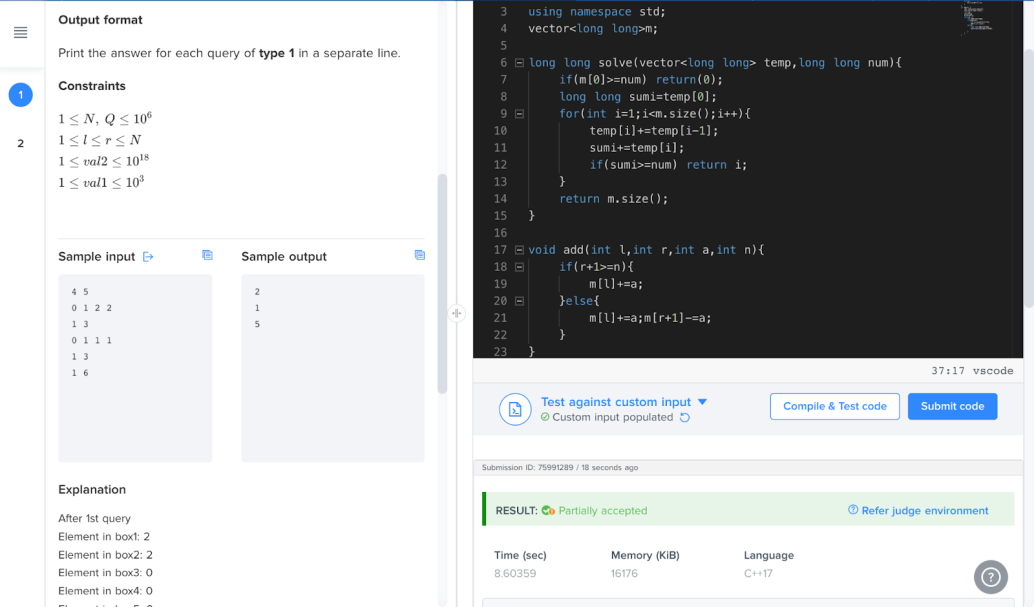The width and height of the screenshot is (1034, 607).
Task: Open the floating question mark help button
Action: 990,577
